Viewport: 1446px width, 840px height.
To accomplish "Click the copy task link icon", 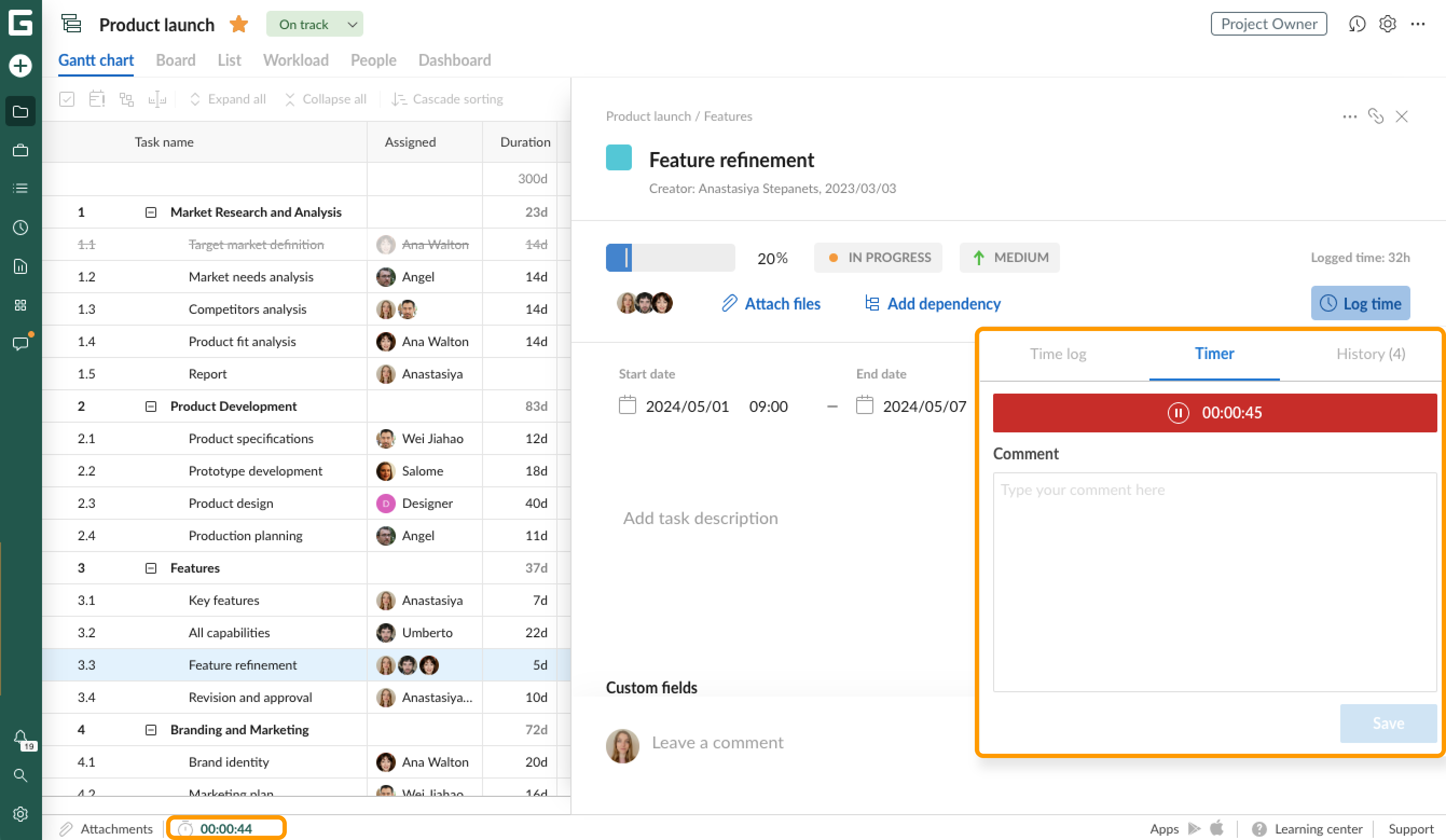I will [1375, 116].
